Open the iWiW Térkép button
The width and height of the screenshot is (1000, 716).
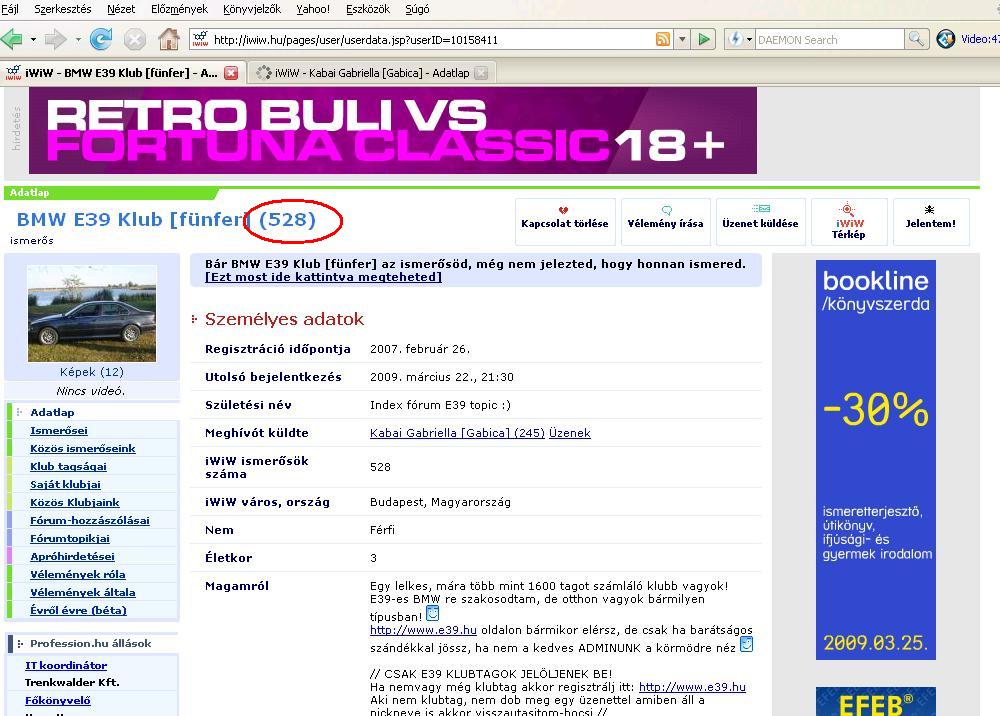point(849,222)
